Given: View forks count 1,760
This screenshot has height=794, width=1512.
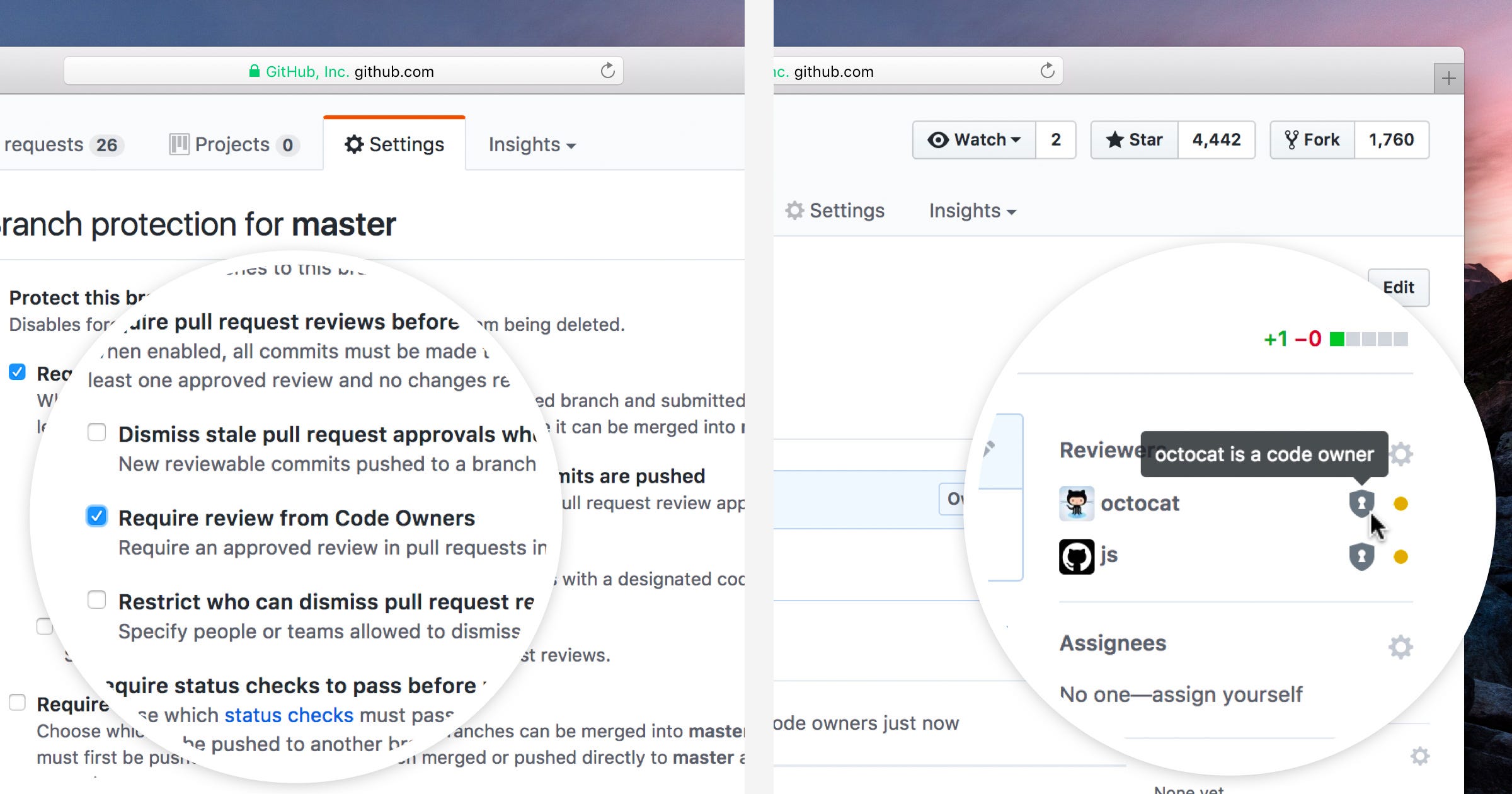Looking at the screenshot, I should [x=1392, y=140].
